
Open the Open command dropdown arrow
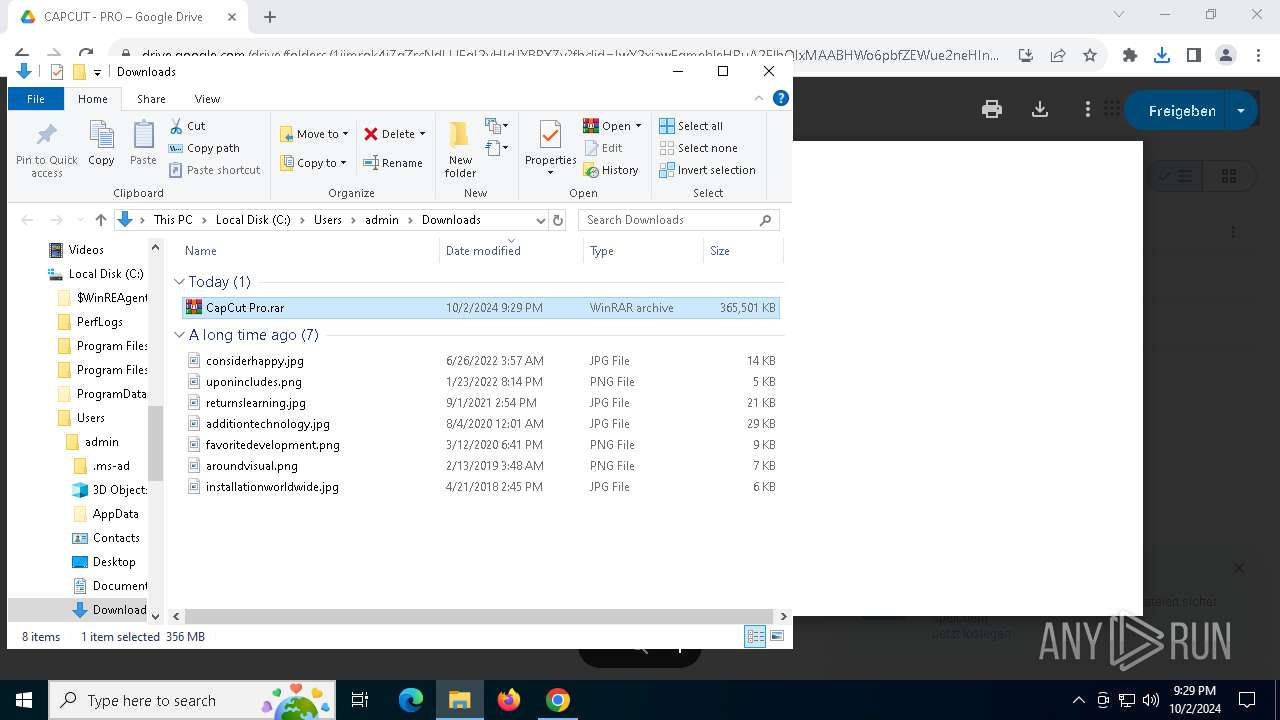(x=638, y=126)
